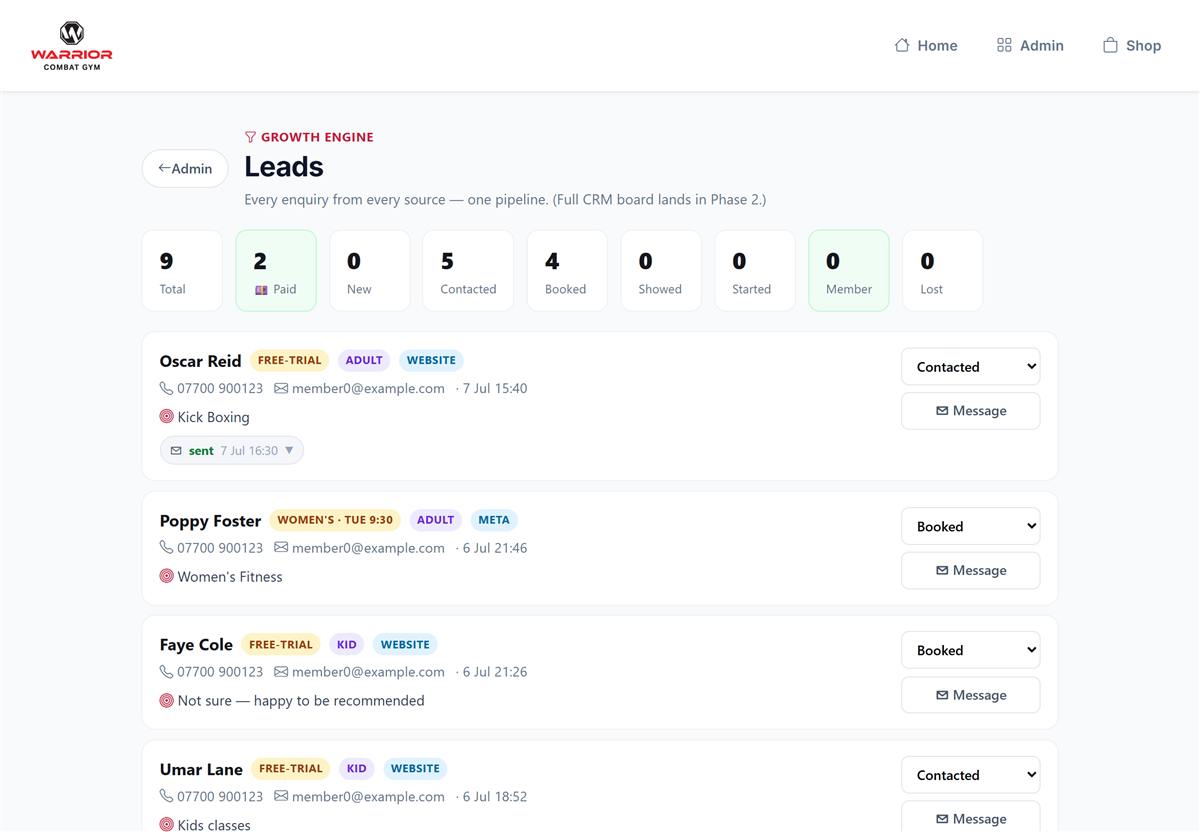Click target icon beside Not sure text
Screen dimensions: 1200x832
[167, 700]
